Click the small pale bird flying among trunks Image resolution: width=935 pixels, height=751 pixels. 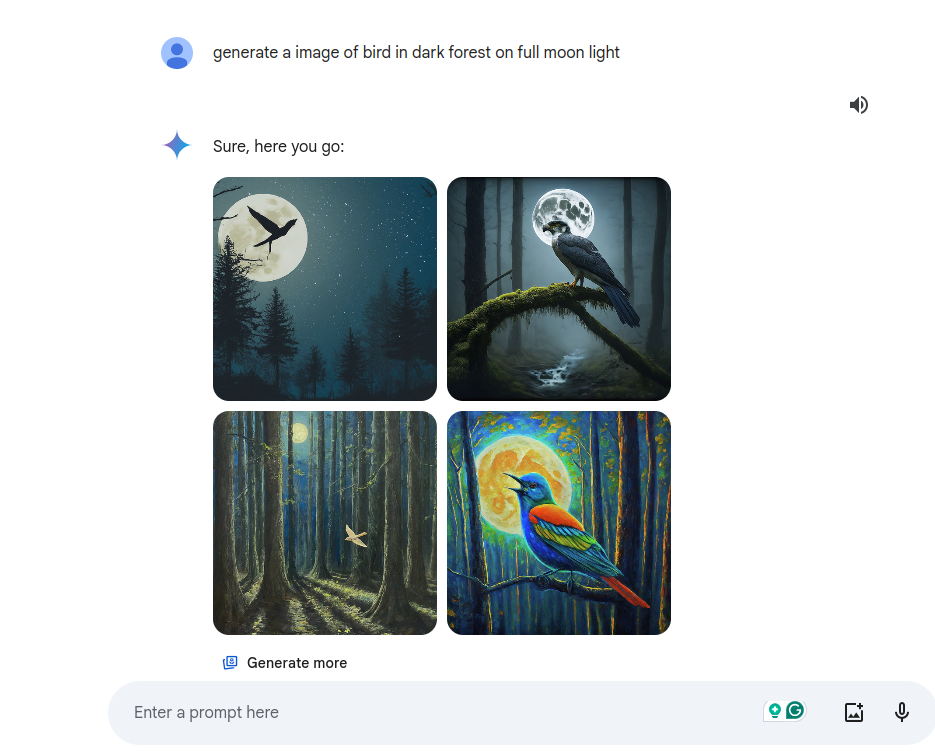pyautogui.click(x=356, y=536)
